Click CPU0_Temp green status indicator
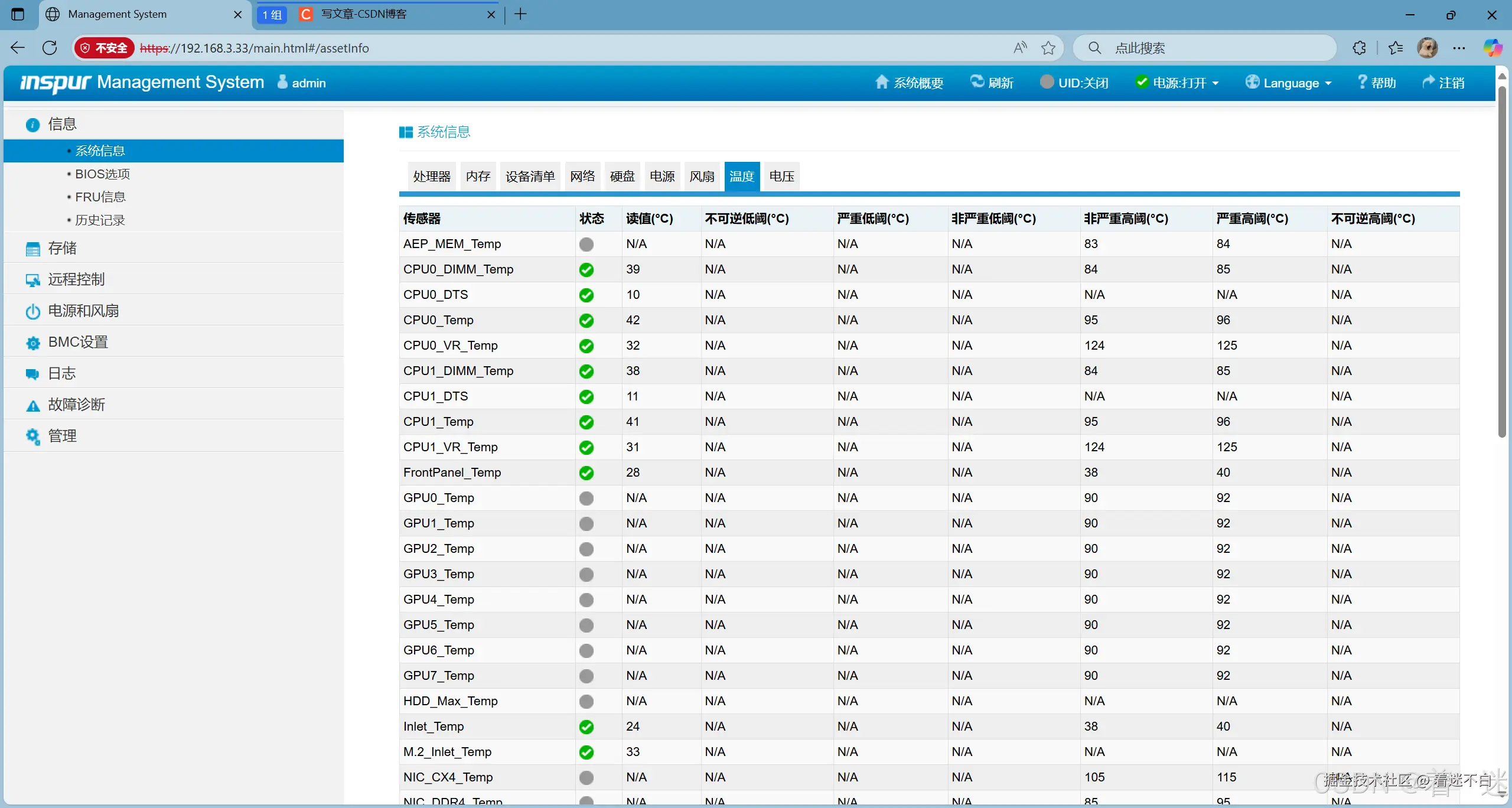Image resolution: width=1512 pixels, height=808 pixels. (586, 321)
